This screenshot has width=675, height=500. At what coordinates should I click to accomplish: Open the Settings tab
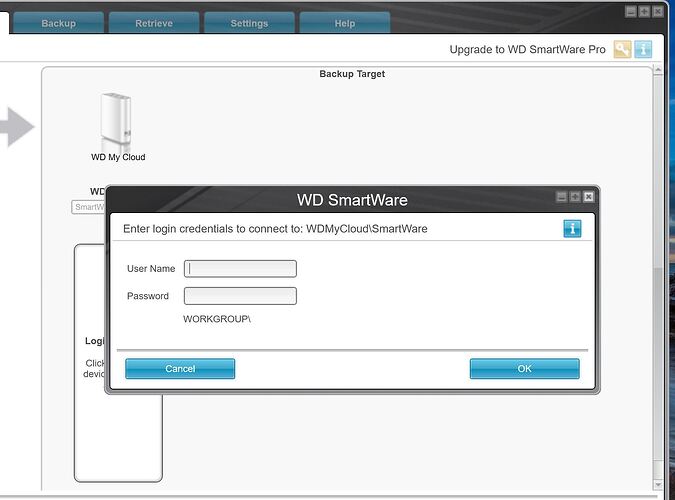coord(249,23)
